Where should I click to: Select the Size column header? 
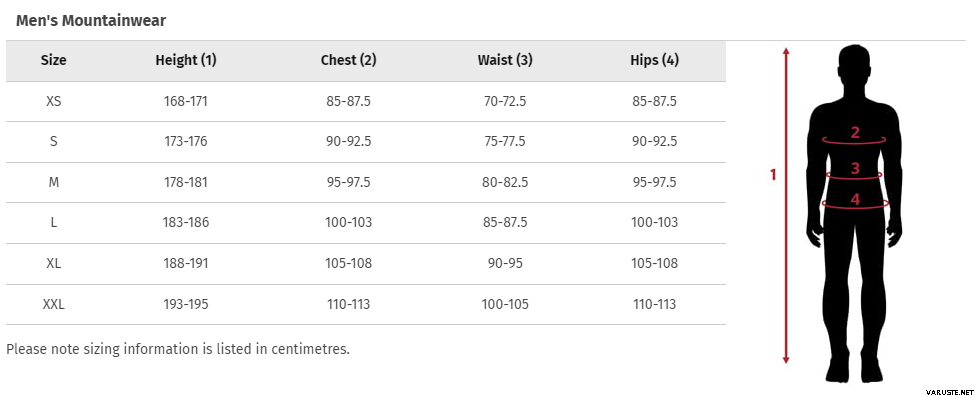(53, 60)
